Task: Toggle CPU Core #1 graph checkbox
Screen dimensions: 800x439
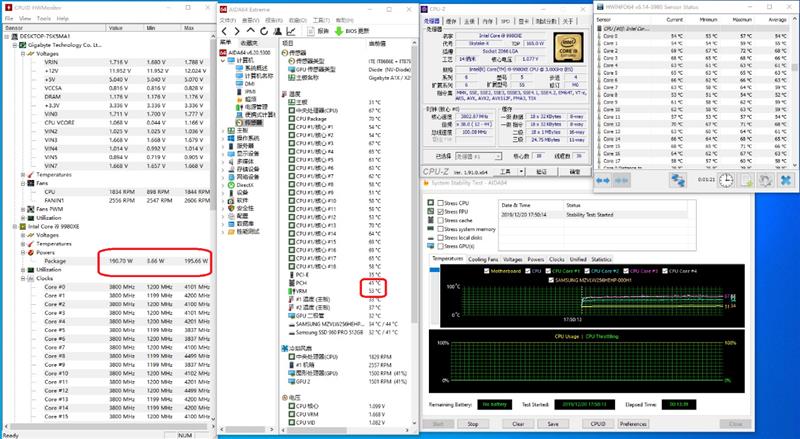Action: click(548, 271)
